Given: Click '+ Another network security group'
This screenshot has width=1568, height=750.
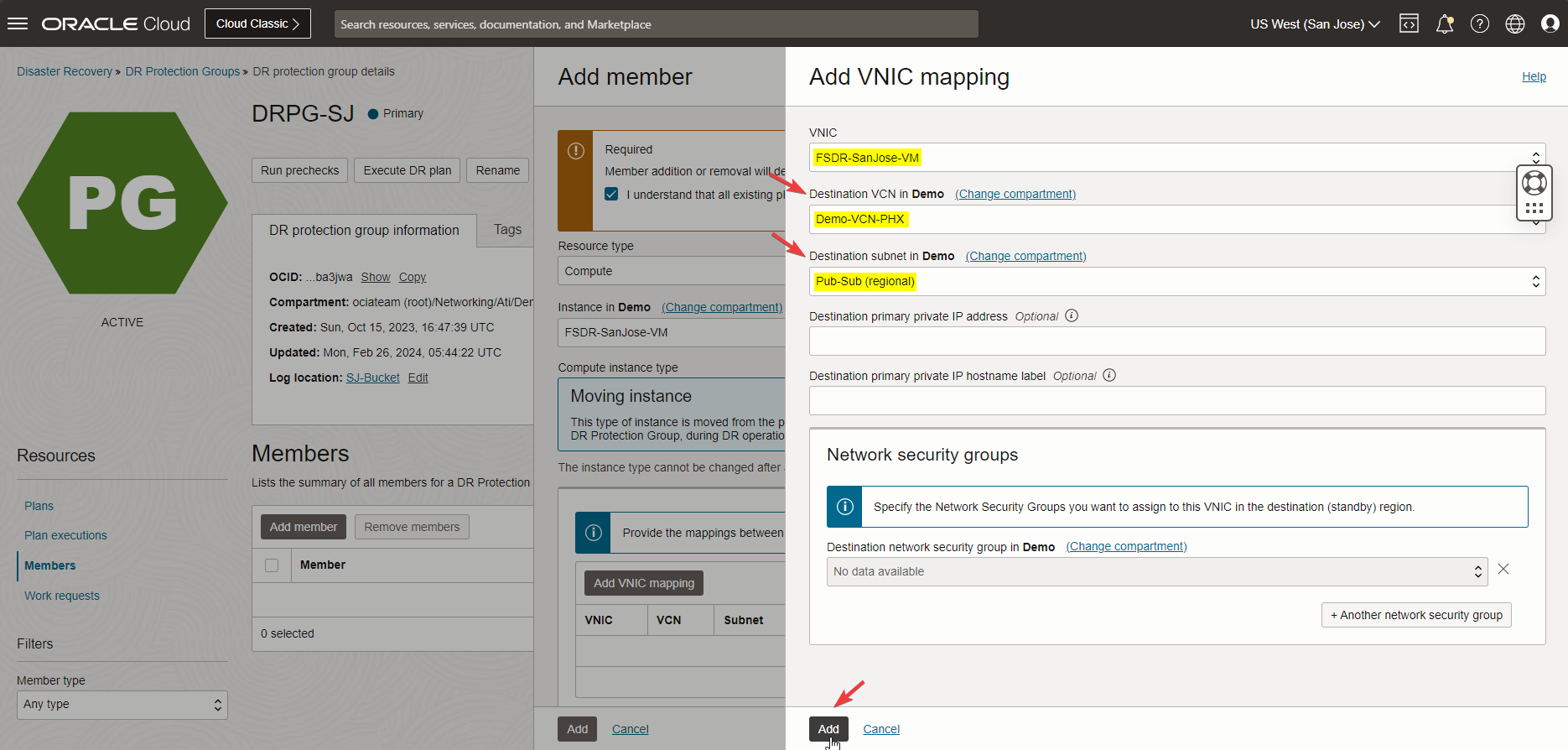Looking at the screenshot, I should 1416,615.
